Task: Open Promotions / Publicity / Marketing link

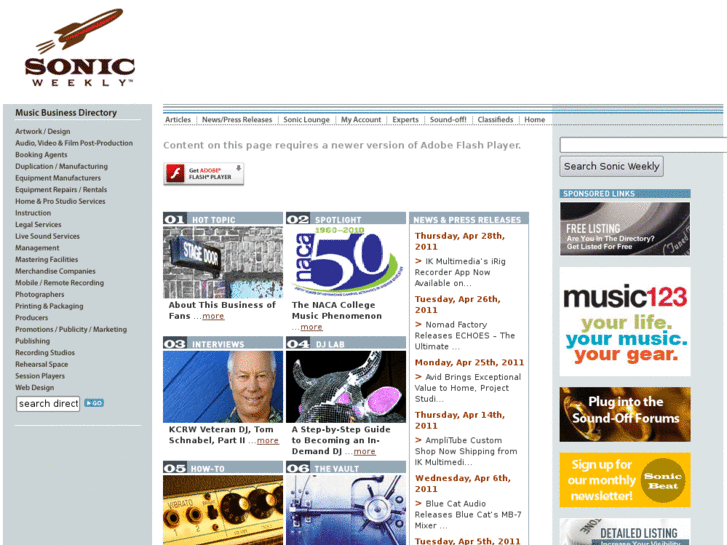Action: [x=71, y=329]
